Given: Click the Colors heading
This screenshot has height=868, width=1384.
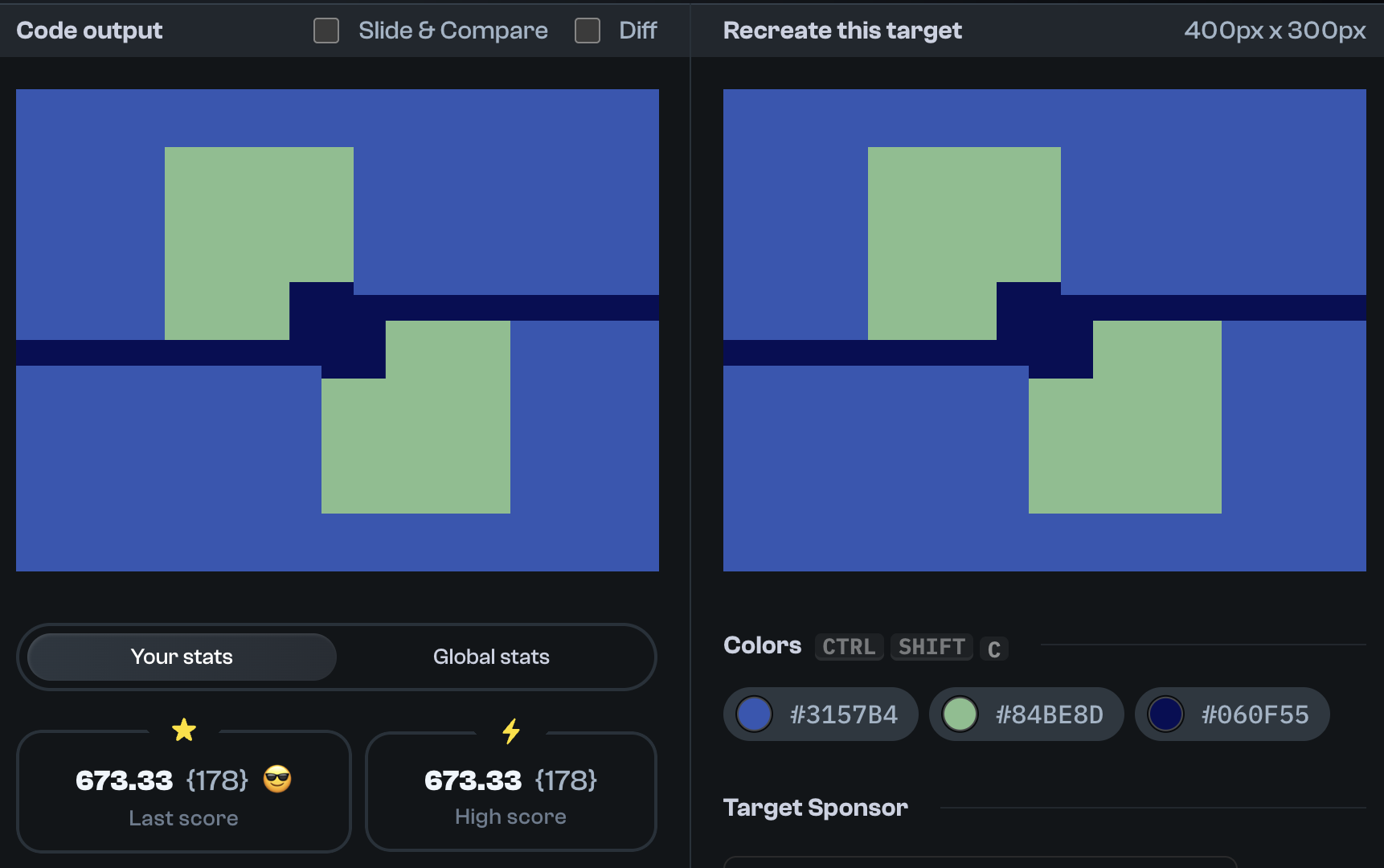Looking at the screenshot, I should click(x=762, y=645).
